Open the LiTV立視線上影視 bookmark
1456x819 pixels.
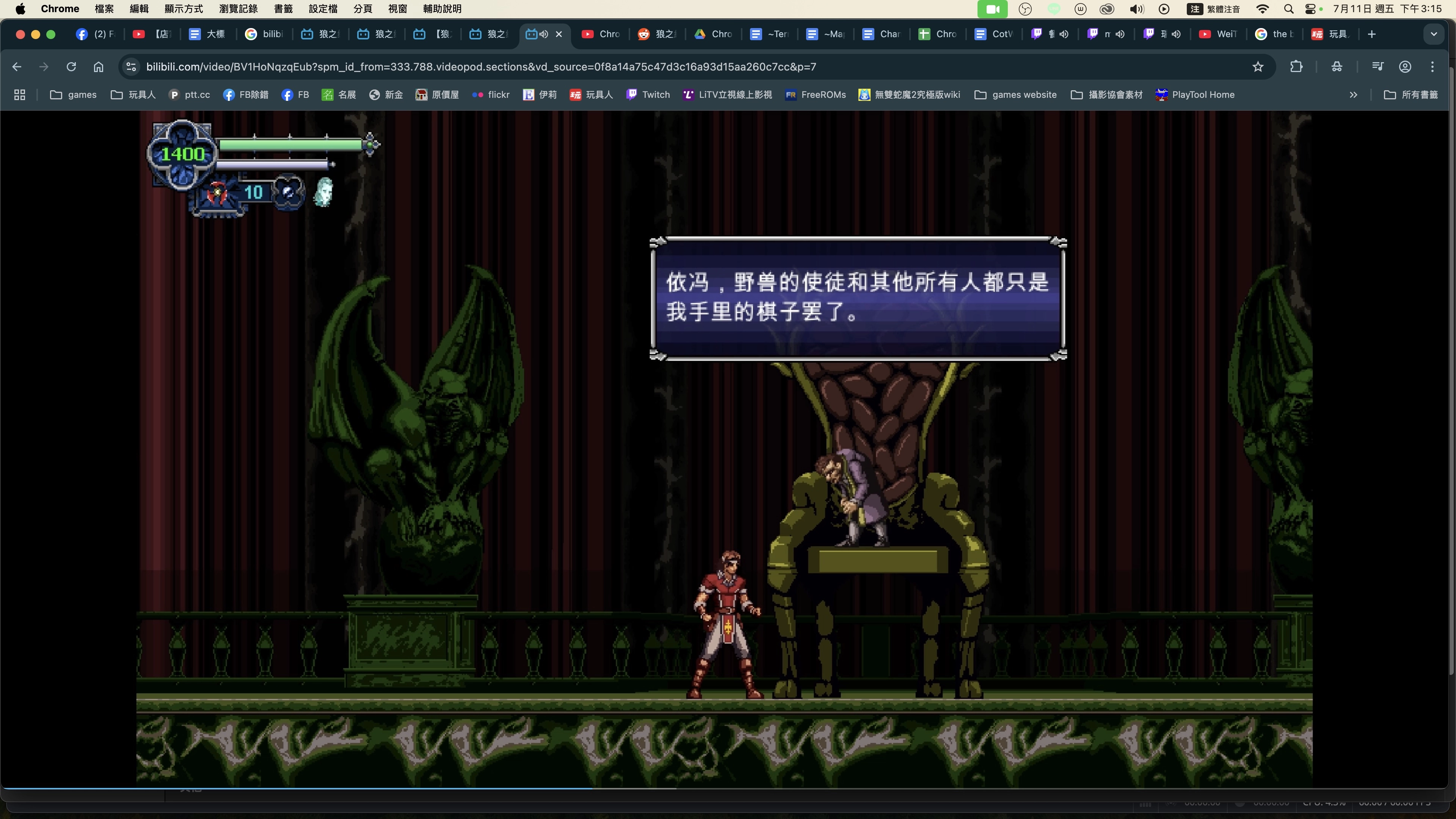point(727,95)
